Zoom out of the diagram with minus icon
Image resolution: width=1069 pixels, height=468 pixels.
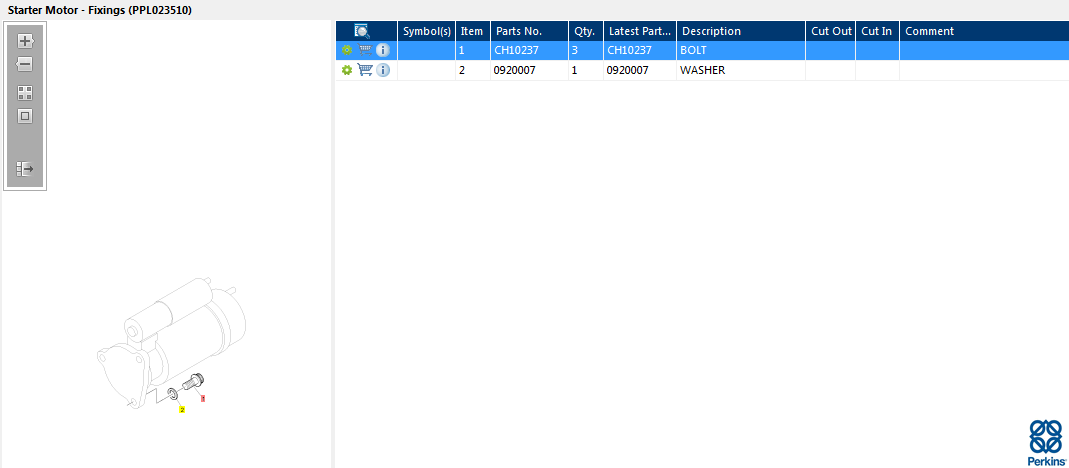tap(25, 64)
